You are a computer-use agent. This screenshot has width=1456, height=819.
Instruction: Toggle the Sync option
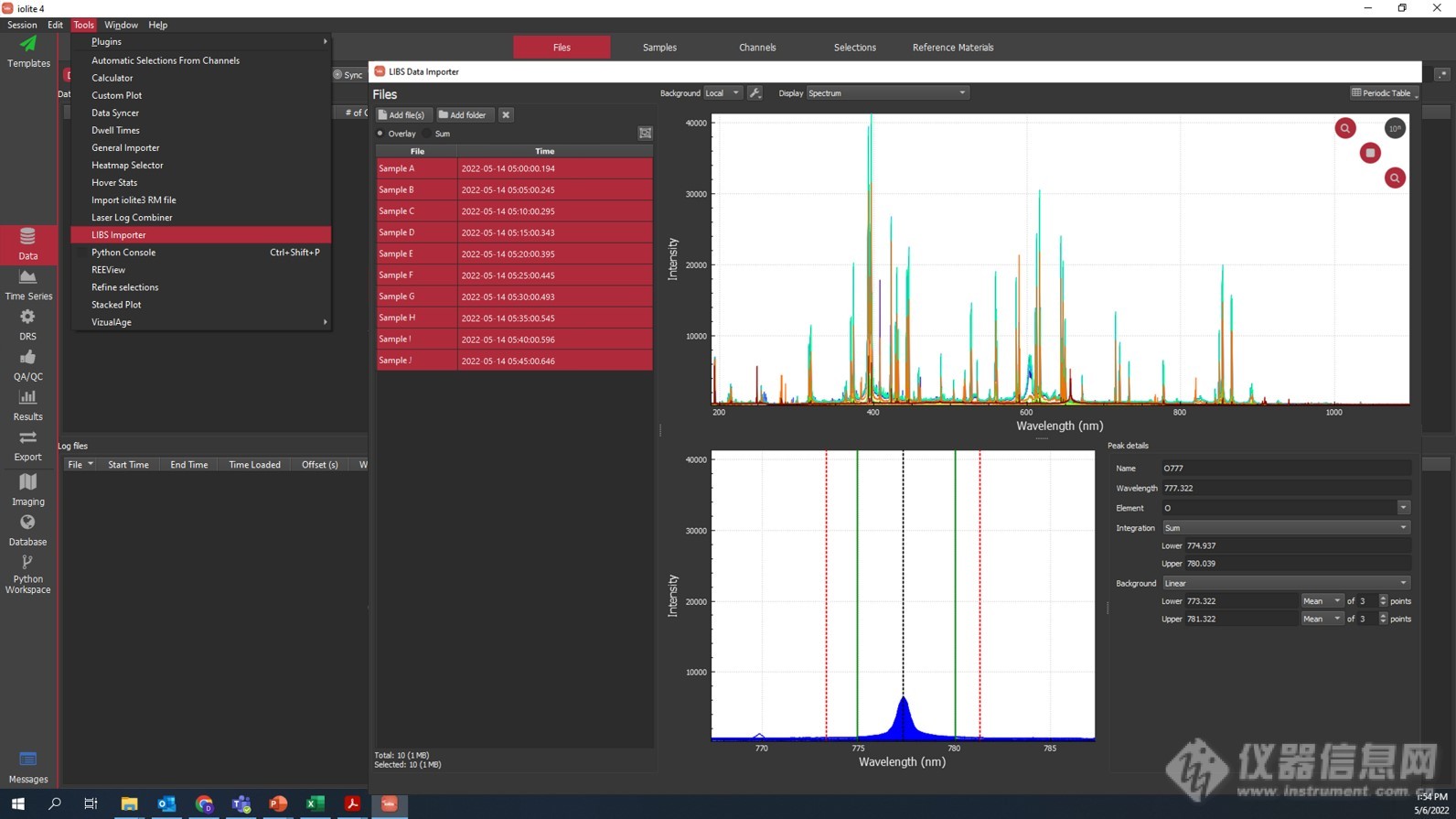pyautogui.click(x=348, y=75)
